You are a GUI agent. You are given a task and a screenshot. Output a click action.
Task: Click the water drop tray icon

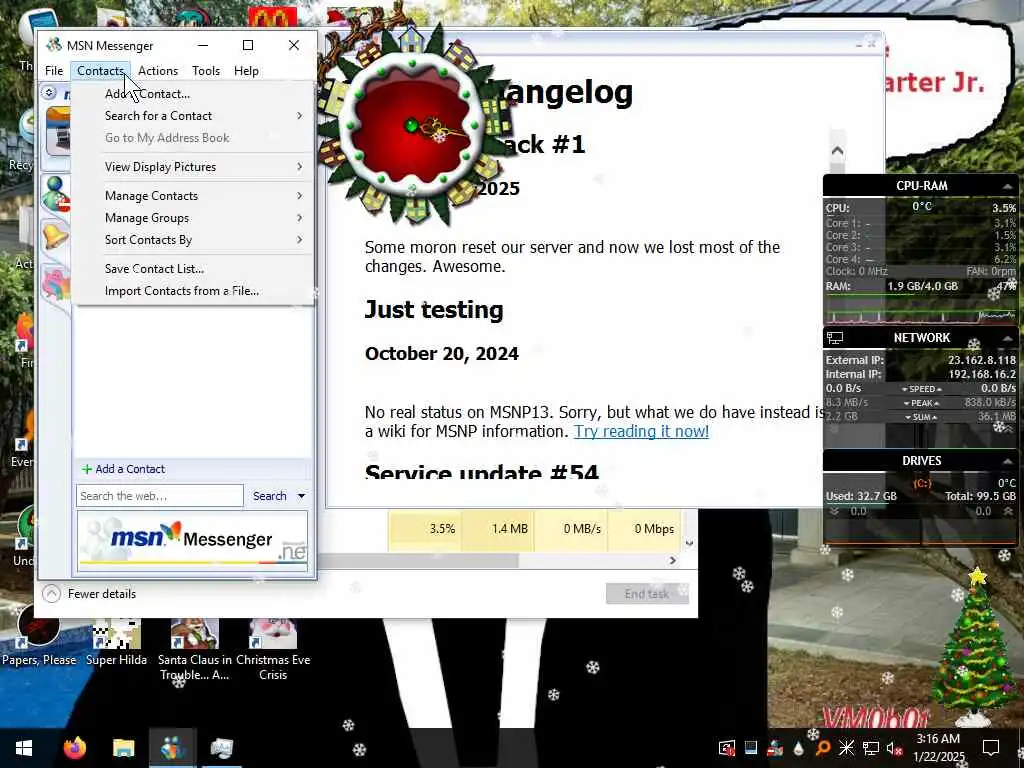coord(799,748)
